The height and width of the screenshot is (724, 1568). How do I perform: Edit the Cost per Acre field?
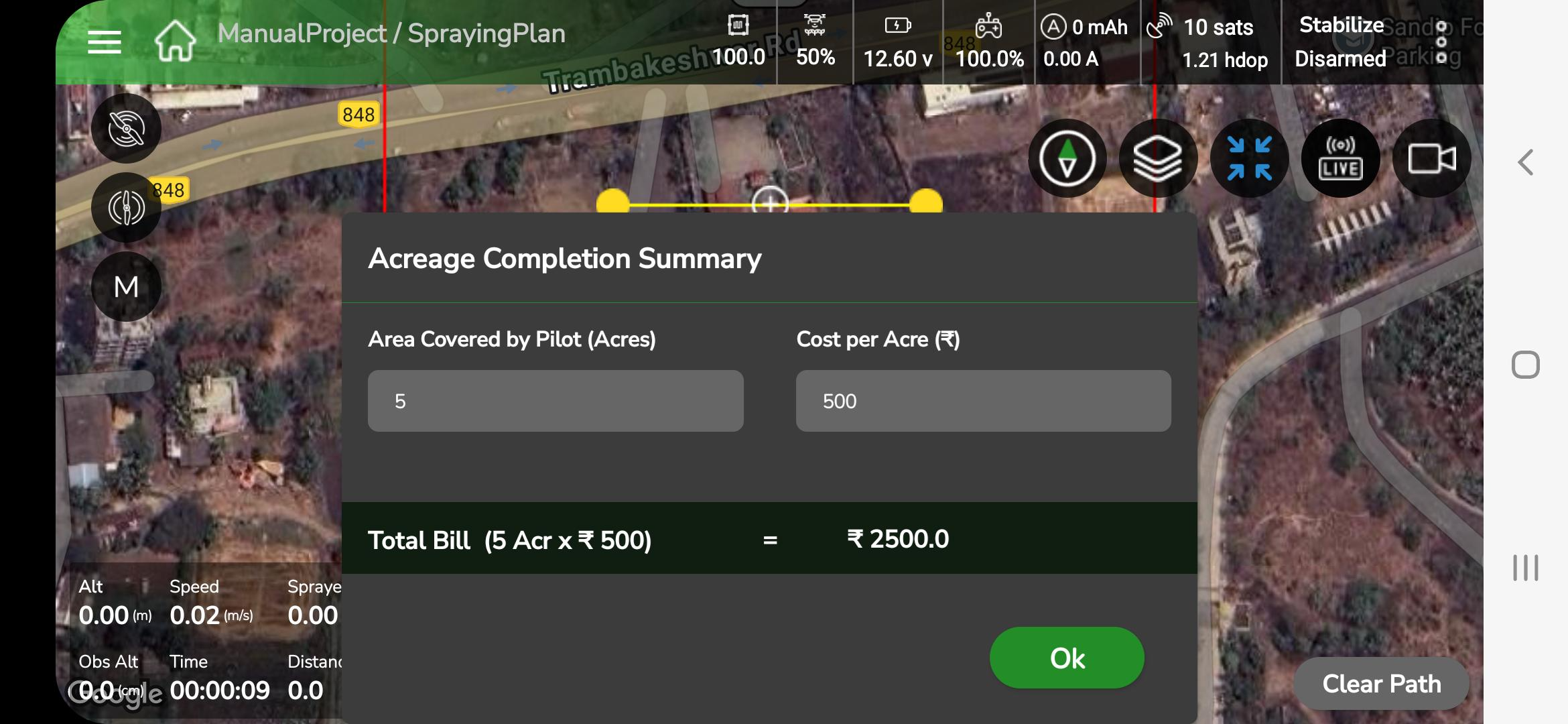coord(983,401)
